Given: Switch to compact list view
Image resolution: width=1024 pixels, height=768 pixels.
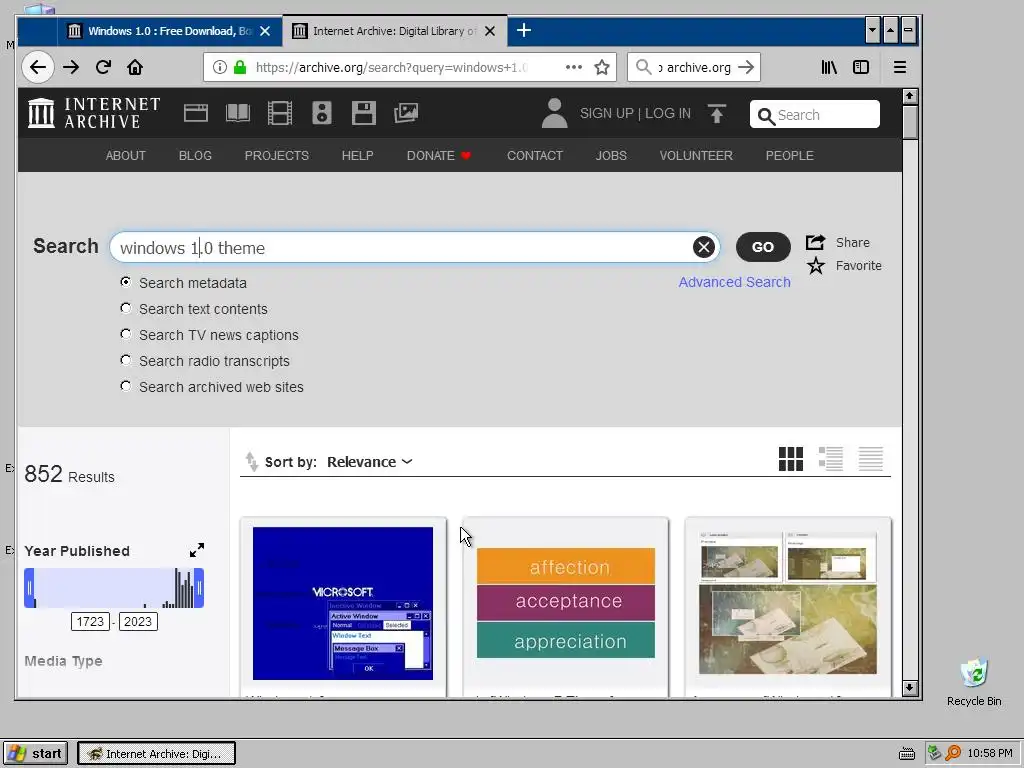Looking at the screenshot, I should 871,459.
